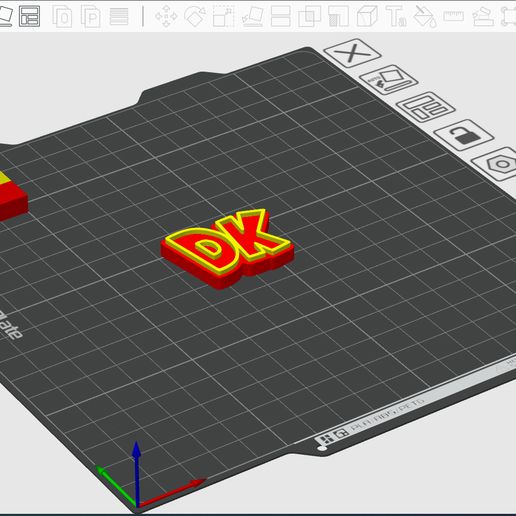Select the DK logo model on plate

[227, 249]
